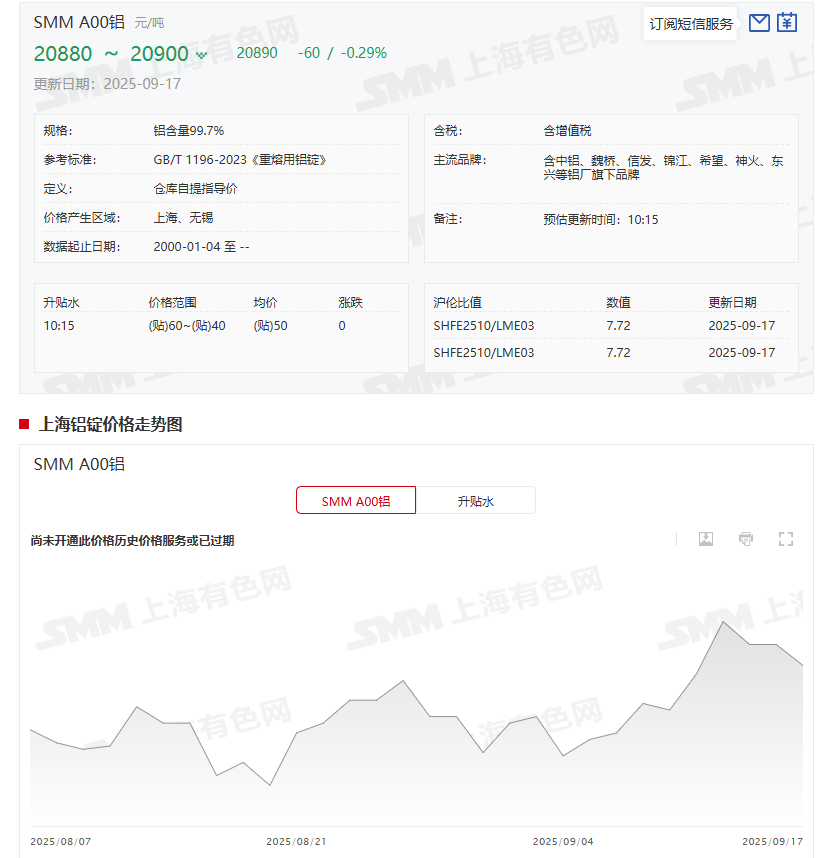Click the average price 20890
Image resolution: width=817 pixels, height=858 pixels.
257,53
